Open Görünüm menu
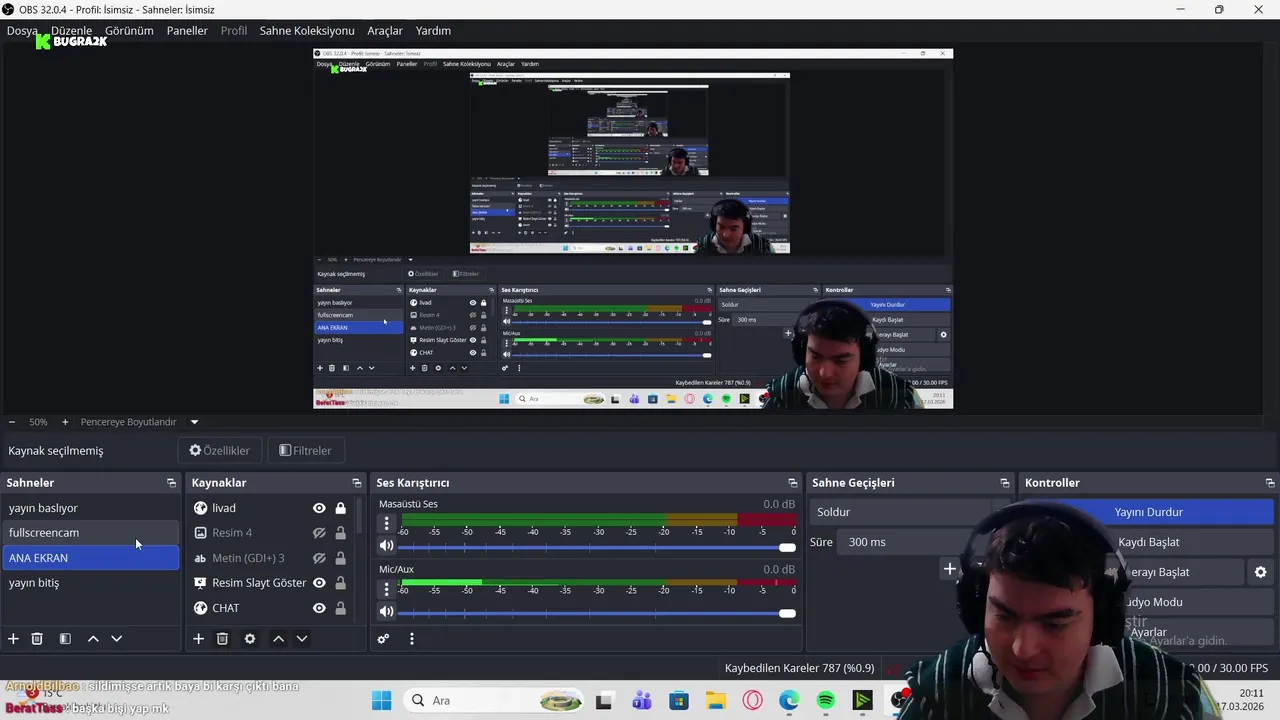 pyautogui.click(x=130, y=31)
